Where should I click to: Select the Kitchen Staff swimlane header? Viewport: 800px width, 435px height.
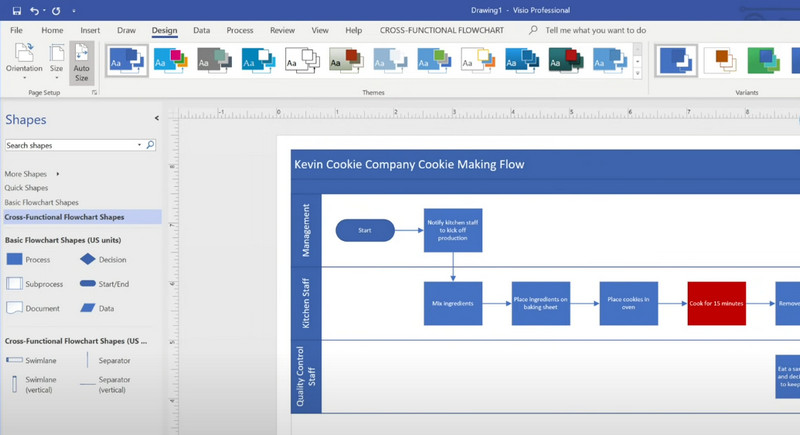(306, 303)
